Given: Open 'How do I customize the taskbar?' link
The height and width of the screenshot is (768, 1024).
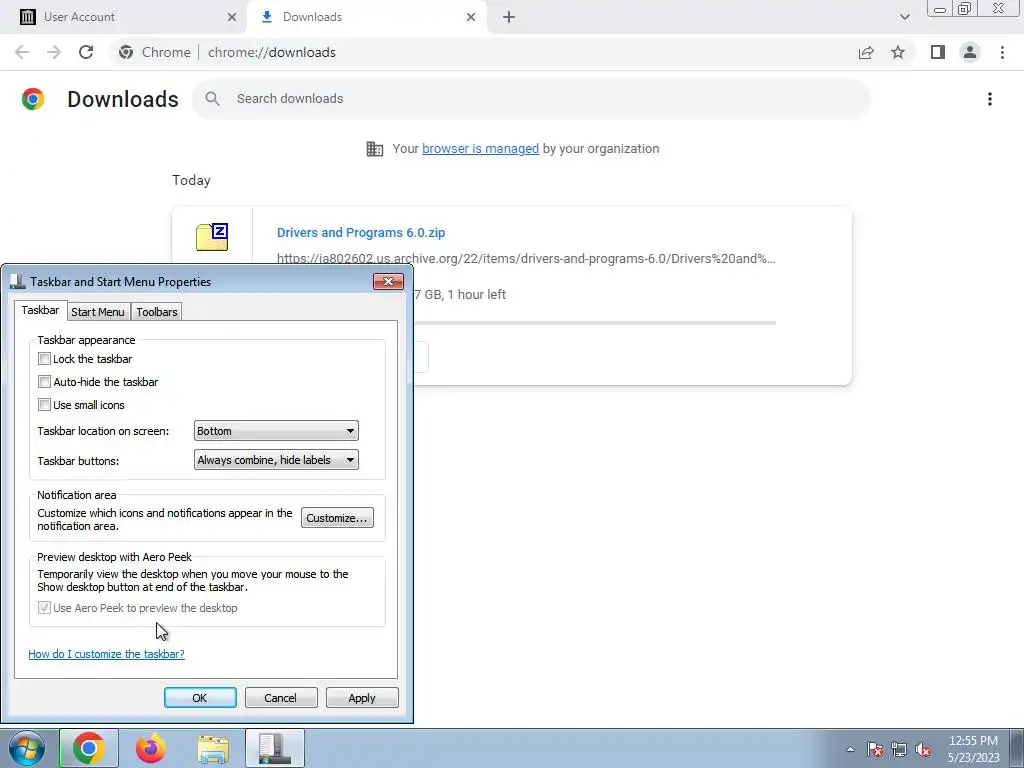Looking at the screenshot, I should [106, 654].
